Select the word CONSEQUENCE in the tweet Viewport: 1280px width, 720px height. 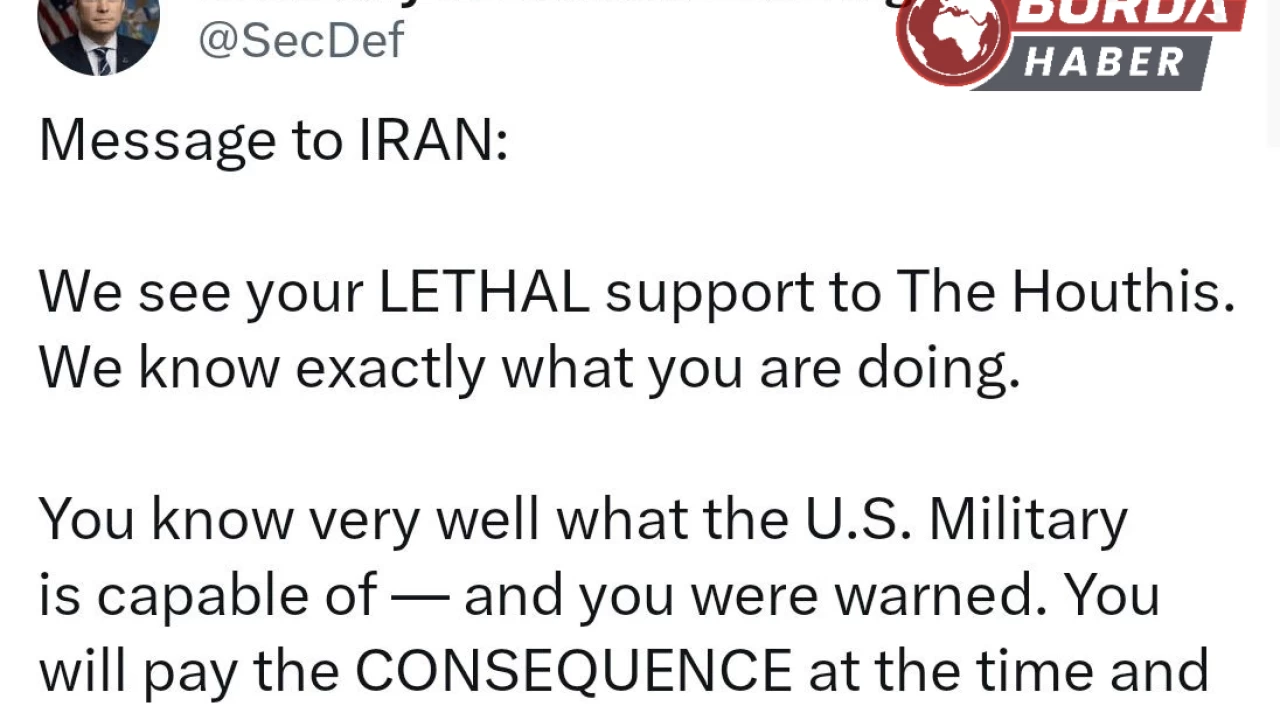pos(574,670)
